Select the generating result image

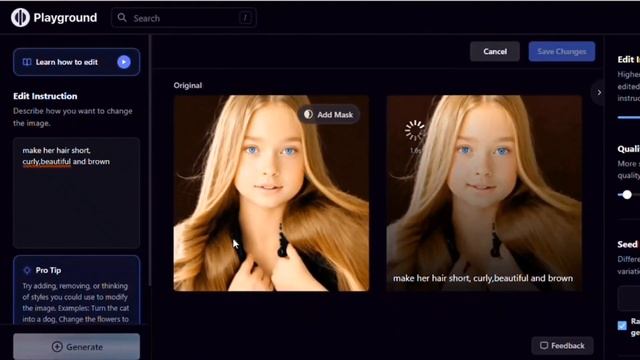coord(484,193)
